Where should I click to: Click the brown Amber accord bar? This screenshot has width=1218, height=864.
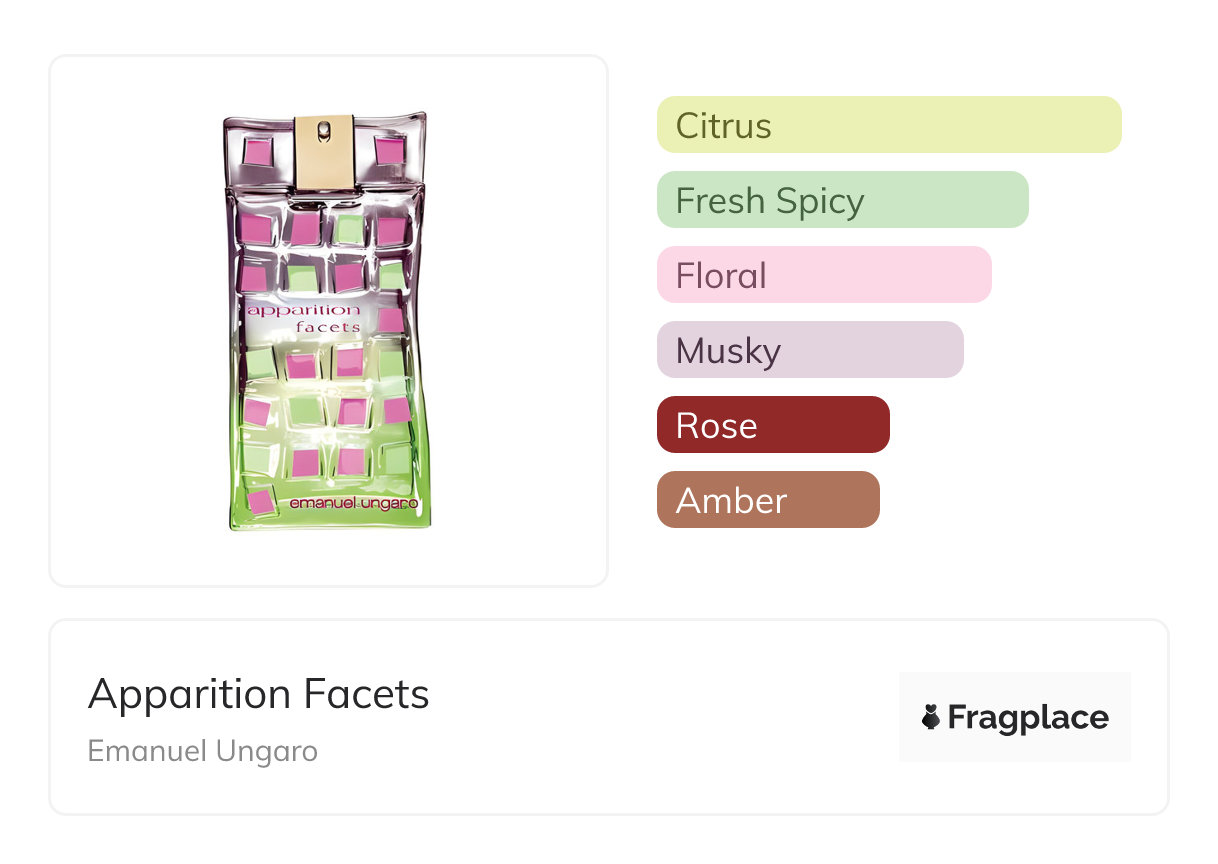[768, 500]
